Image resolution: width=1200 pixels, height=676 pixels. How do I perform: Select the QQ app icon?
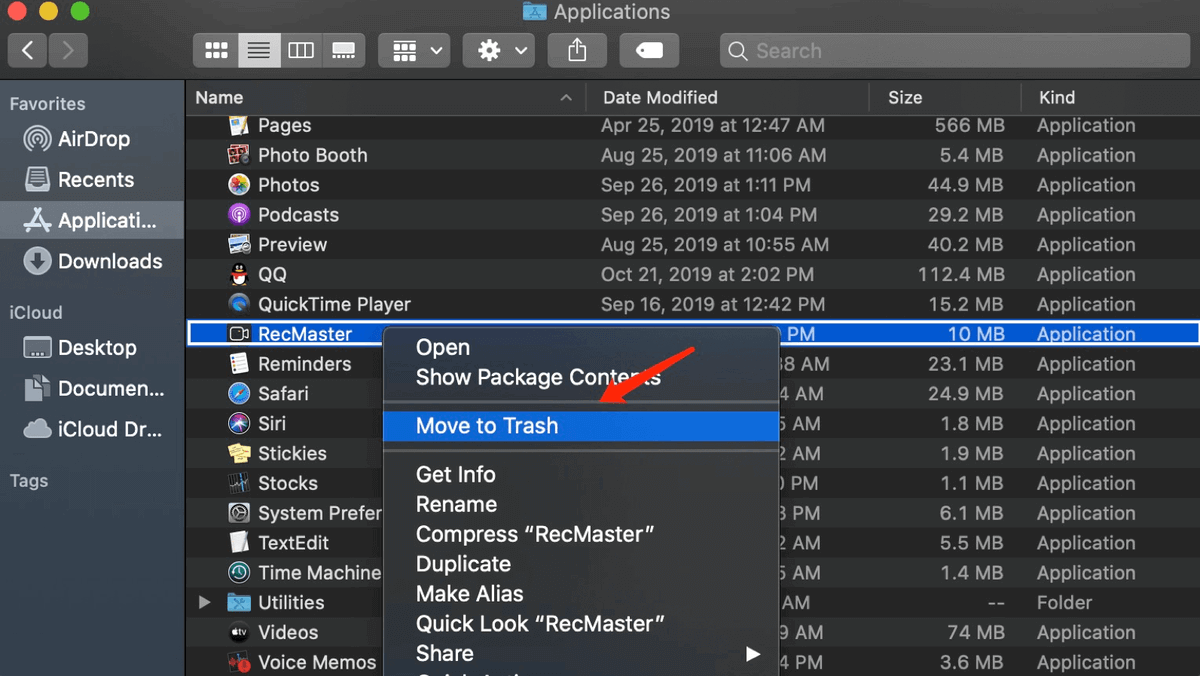click(x=238, y=274)
